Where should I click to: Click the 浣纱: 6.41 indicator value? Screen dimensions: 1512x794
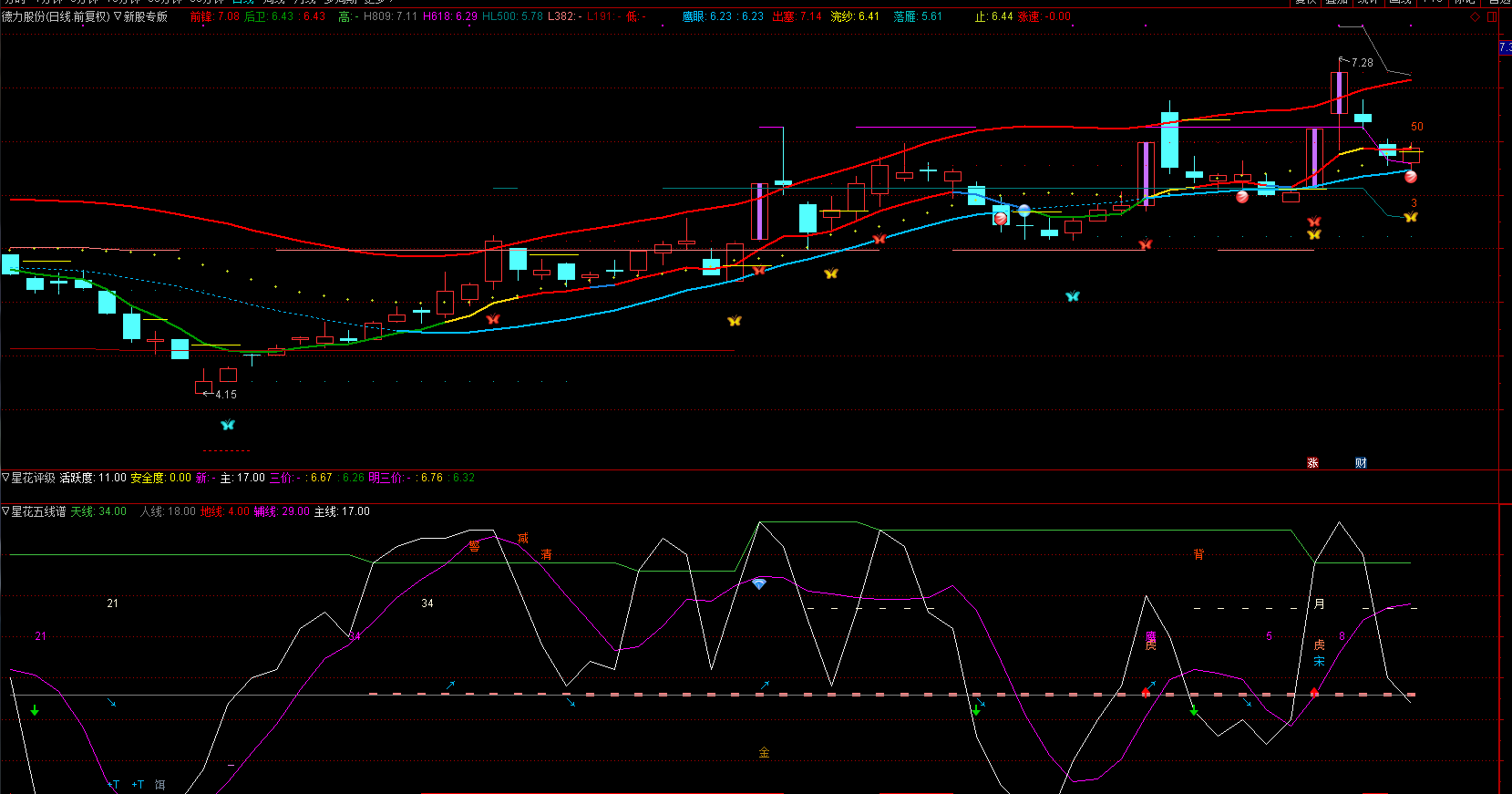pos(855,16)
